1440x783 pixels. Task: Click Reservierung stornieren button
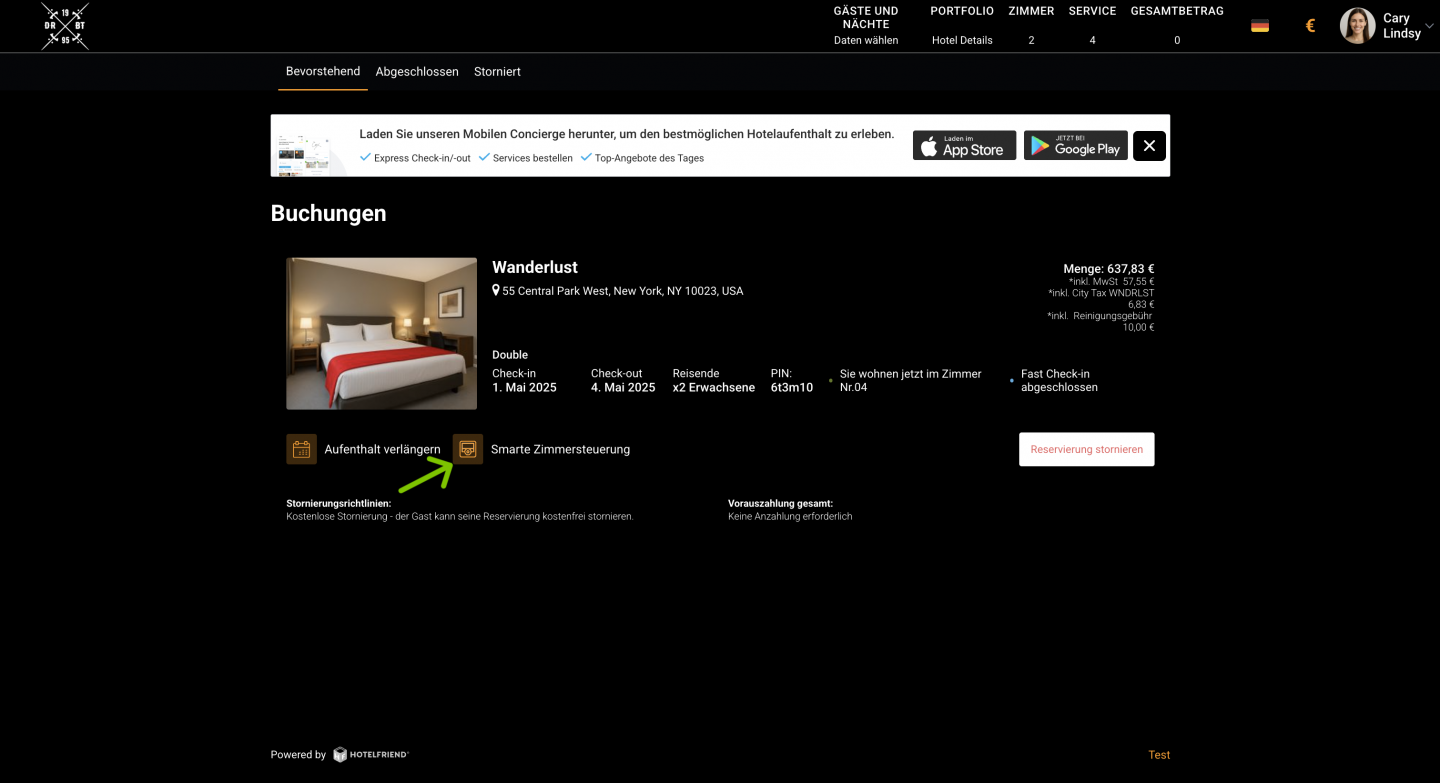tap(1087, 450)
